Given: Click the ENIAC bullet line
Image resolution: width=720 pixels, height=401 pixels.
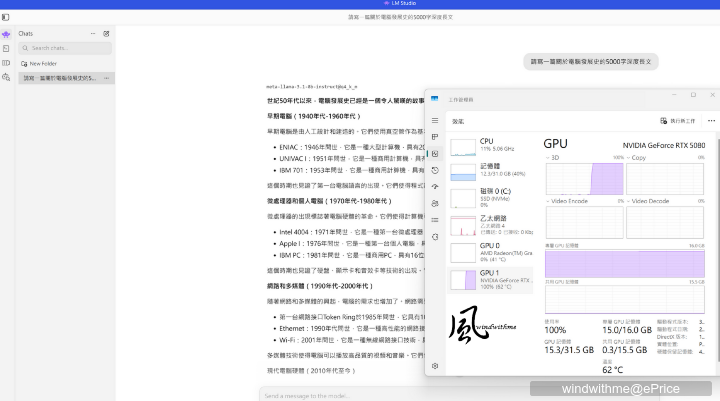Looking at the screenshot, I should tap(352, 147).
